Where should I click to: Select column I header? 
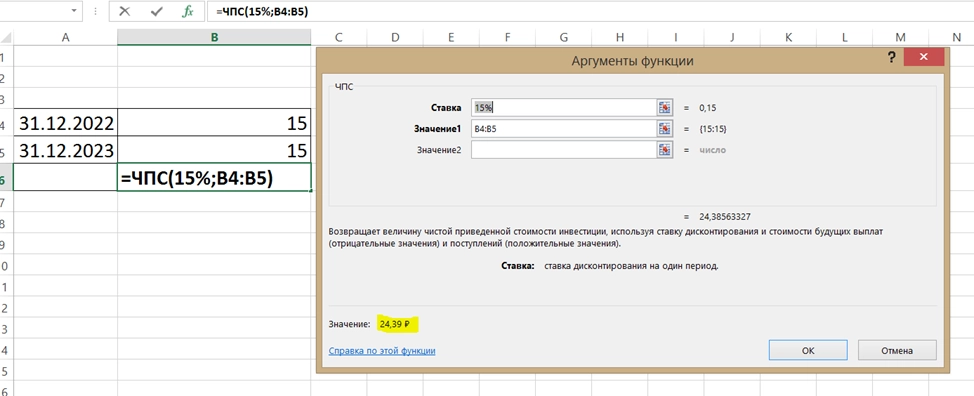pos(676,37)
